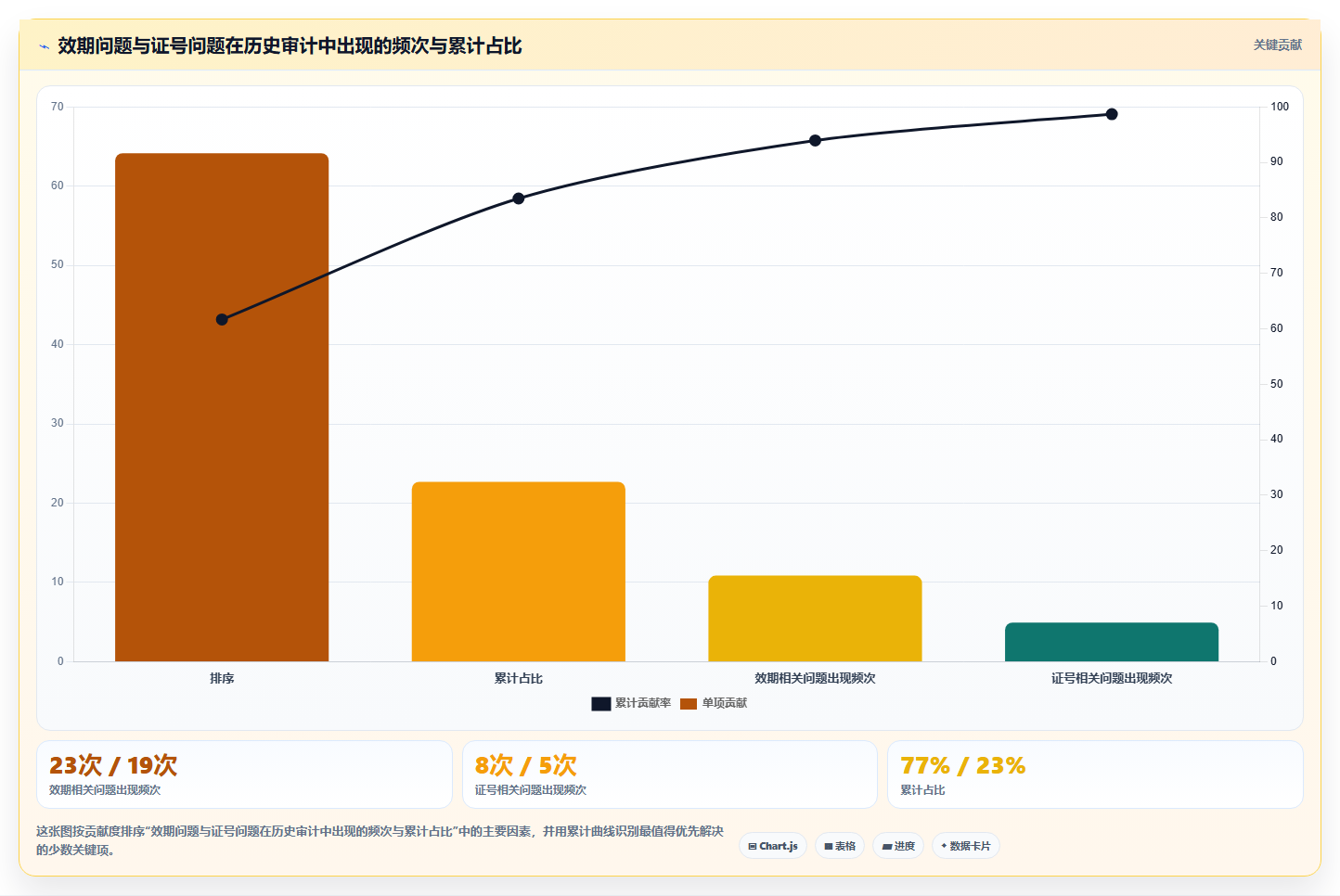Screen dimensions: 1340x896
Task: Click the 效期相关问题出现频次 card caption
Action: (x=105, y=790)
